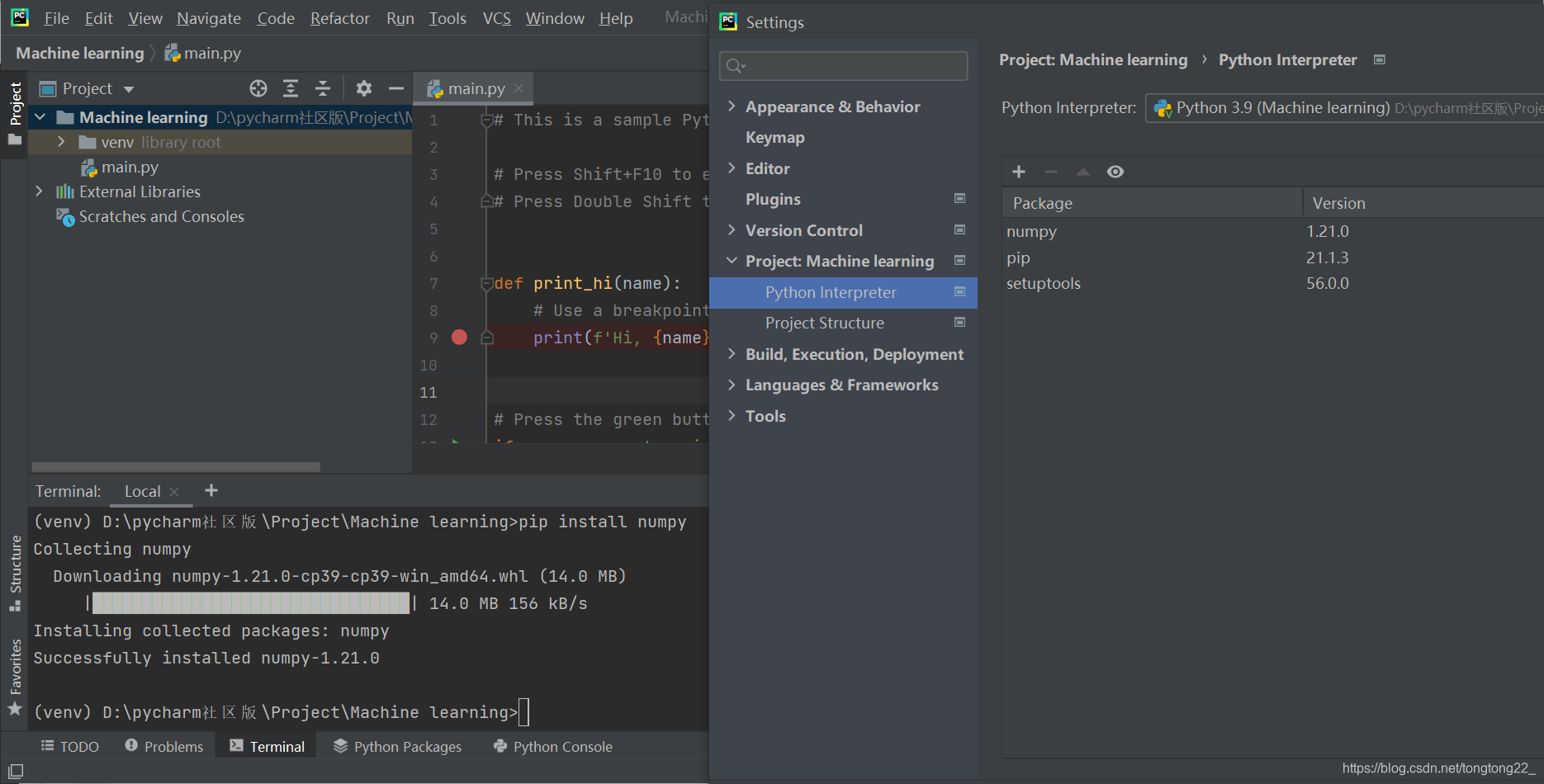The width and height of the screenshot is (1544, 784).
Task: Open the Python Packages tool window
Action: (x=397, y=746)
